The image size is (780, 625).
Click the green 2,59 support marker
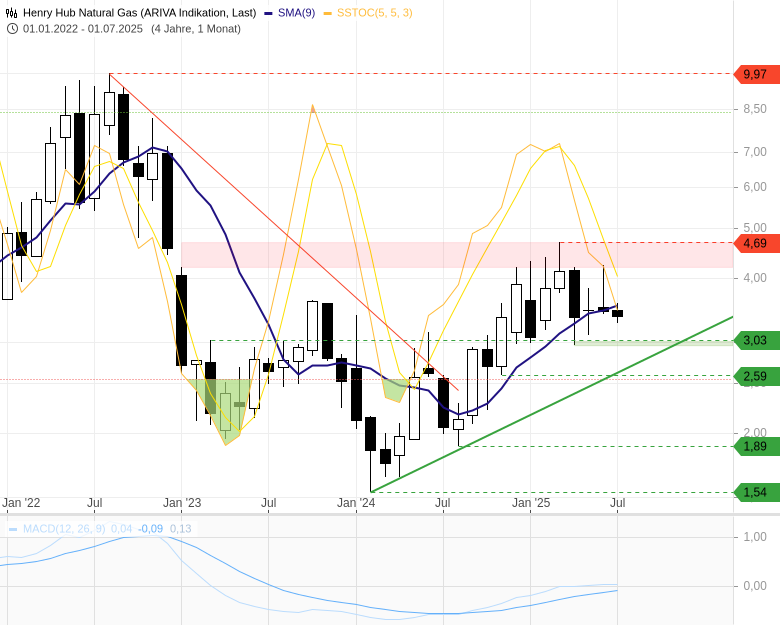pos(757,377)
